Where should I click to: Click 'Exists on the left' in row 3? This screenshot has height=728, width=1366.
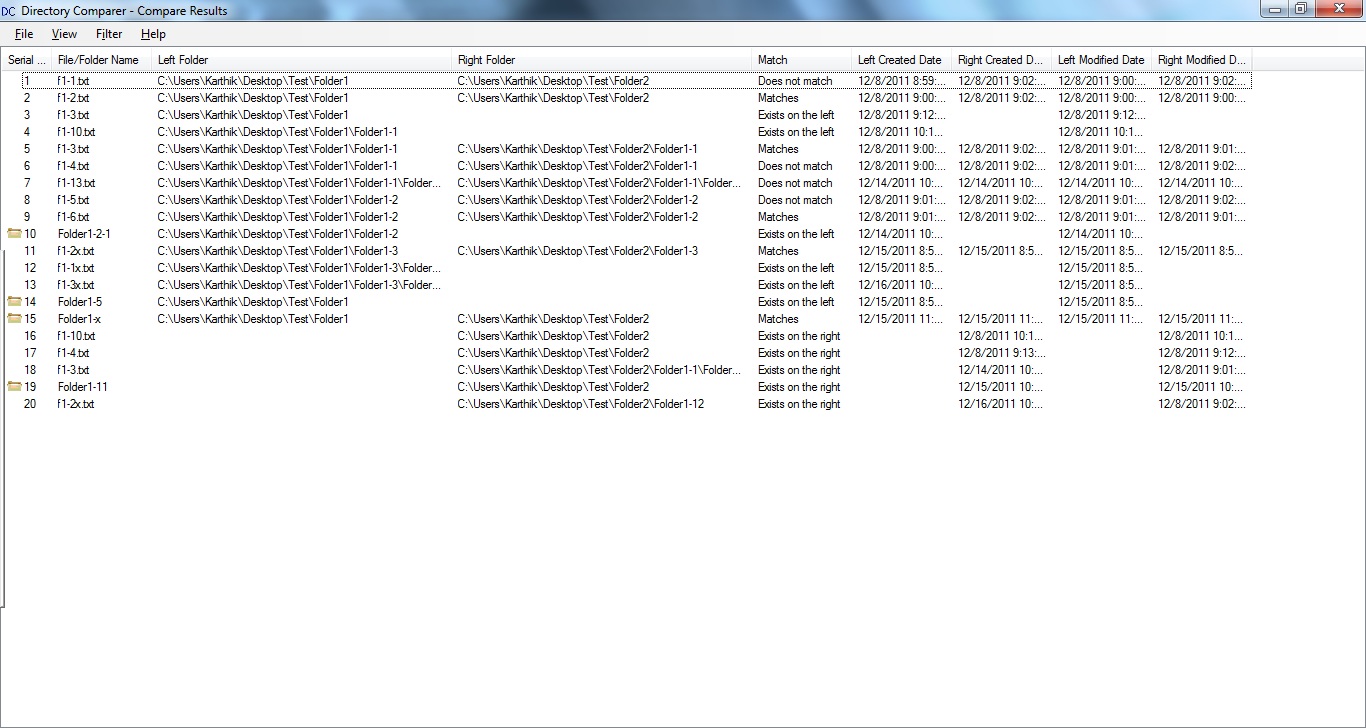[x=796, y=115]
